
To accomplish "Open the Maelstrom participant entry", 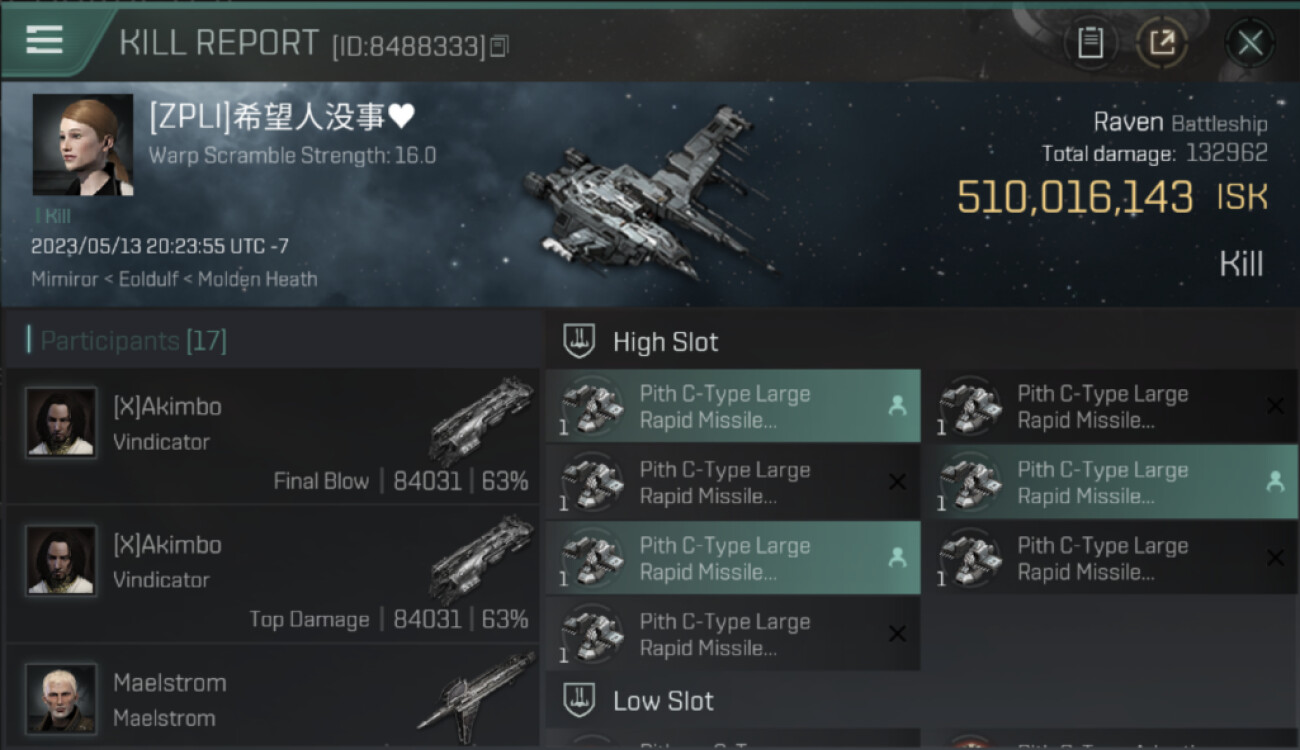I will [x=272, y=697].
